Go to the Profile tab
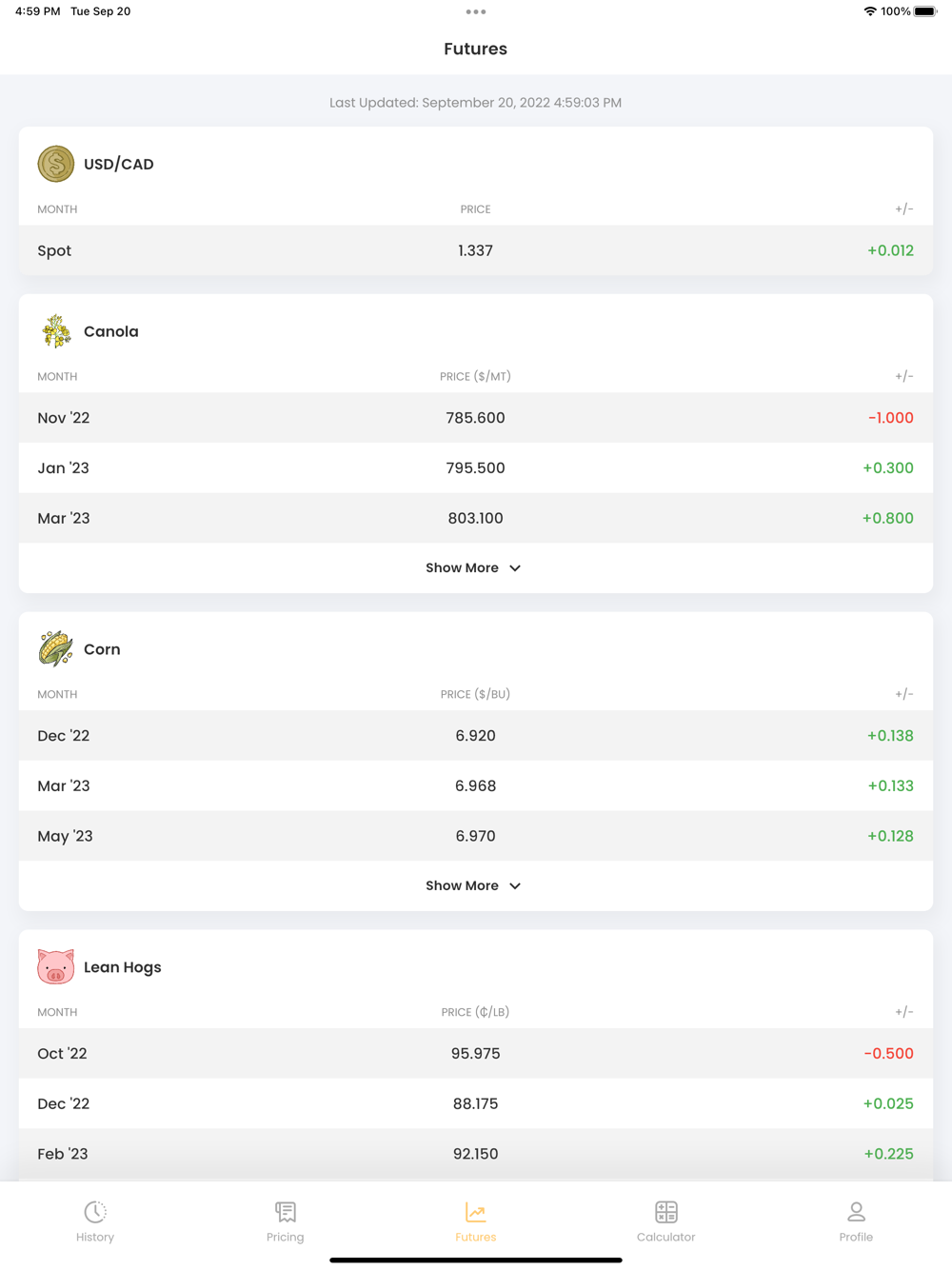Screen dimensions: 952x1270 tap(856, 1221)
